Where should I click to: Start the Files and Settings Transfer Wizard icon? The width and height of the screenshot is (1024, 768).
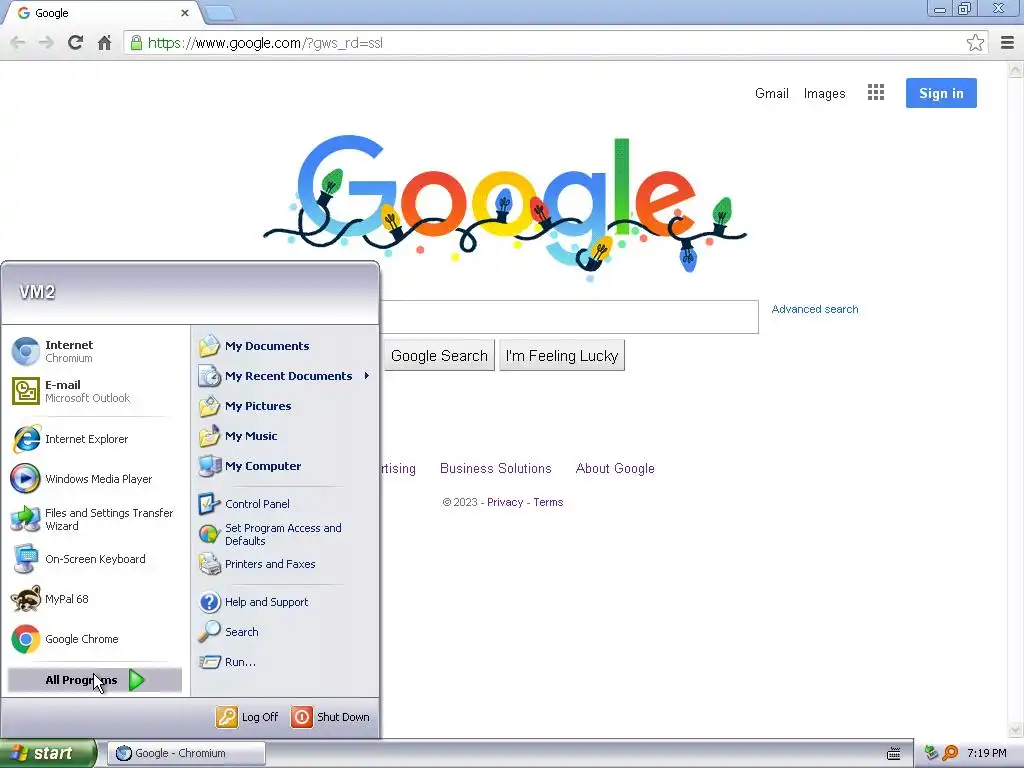25,519
